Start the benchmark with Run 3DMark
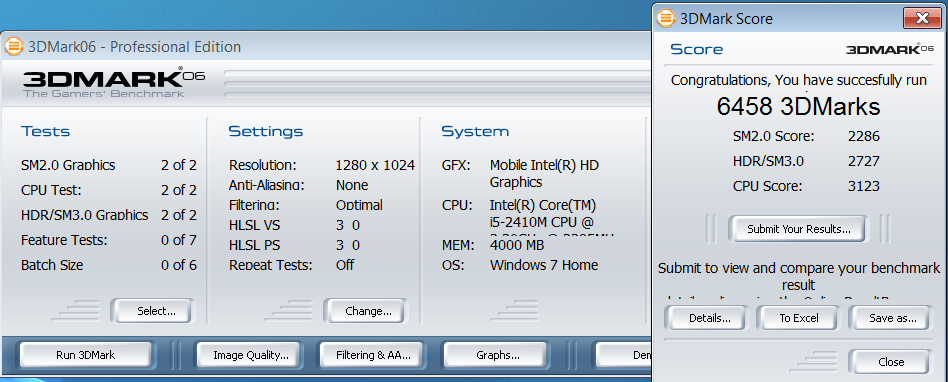 [85, 355]
